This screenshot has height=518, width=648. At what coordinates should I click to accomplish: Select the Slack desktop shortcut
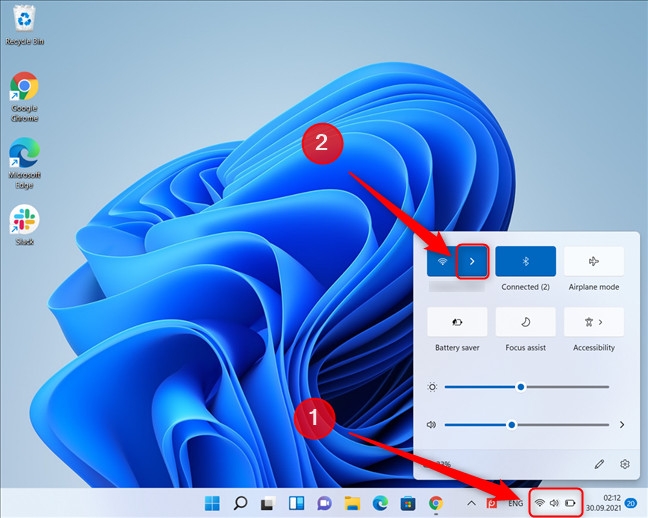24,226
